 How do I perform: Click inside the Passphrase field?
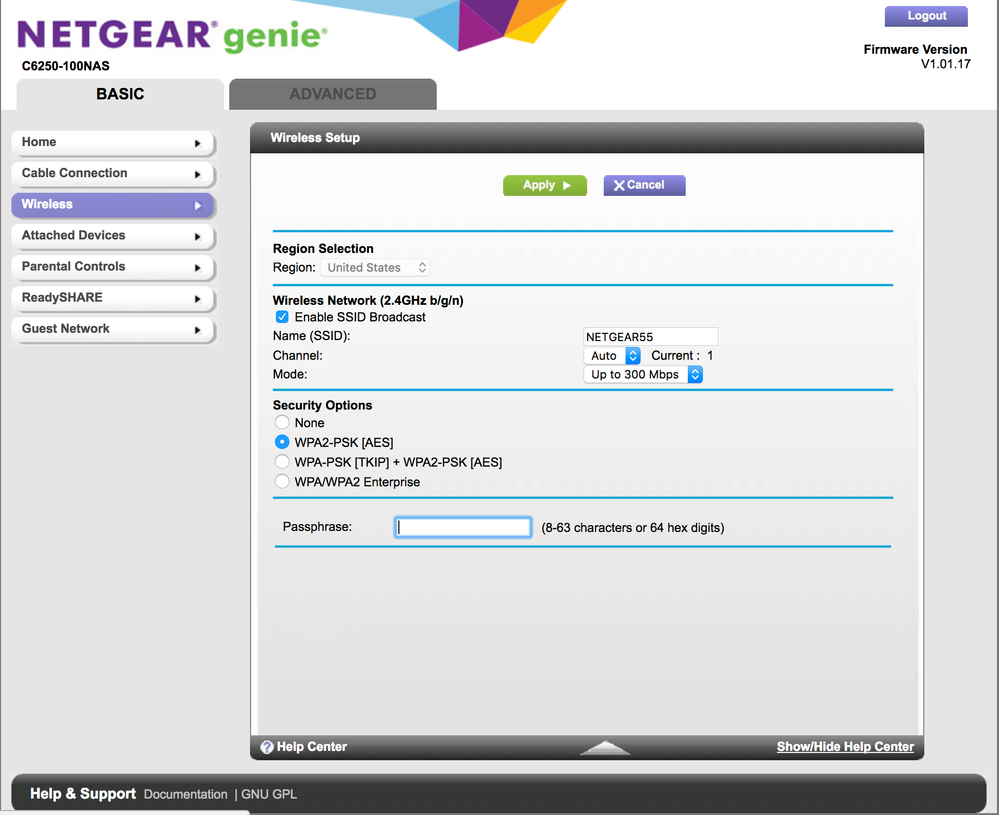tap(462, 527)
